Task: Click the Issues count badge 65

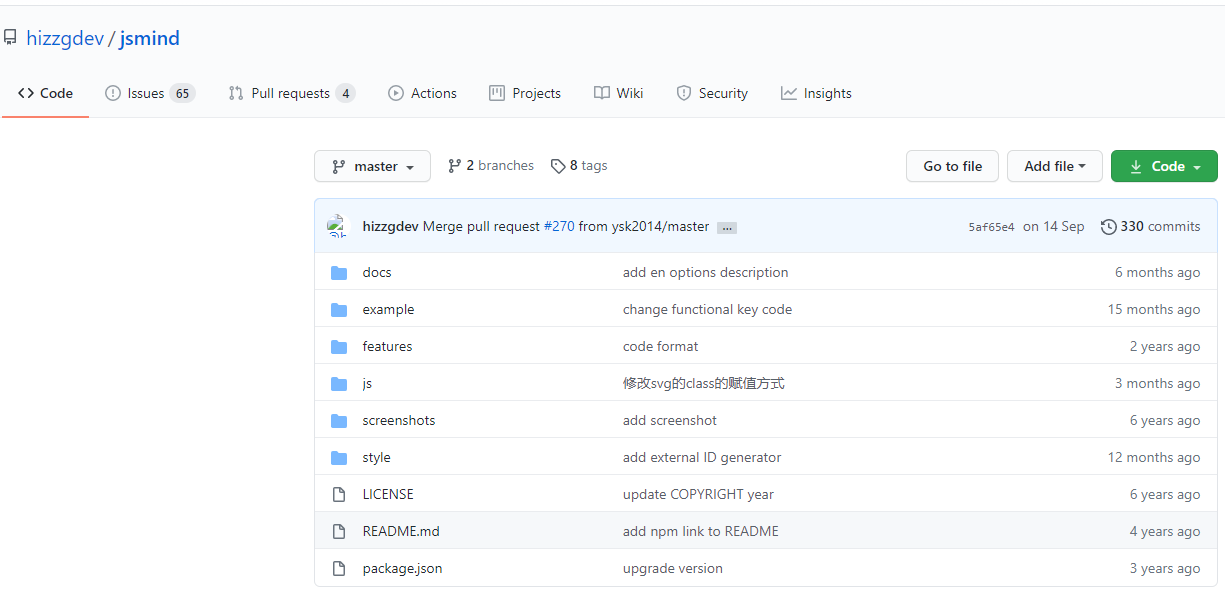Action: pos(182,93)
